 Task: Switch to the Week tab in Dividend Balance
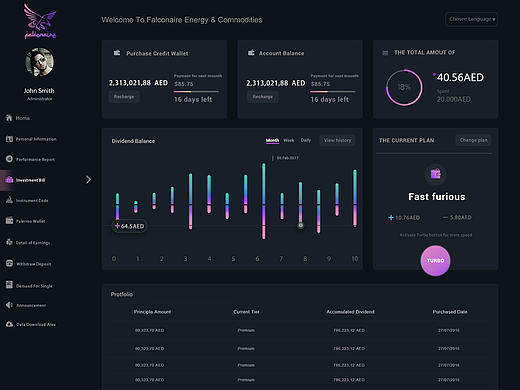tap(289, 140)
